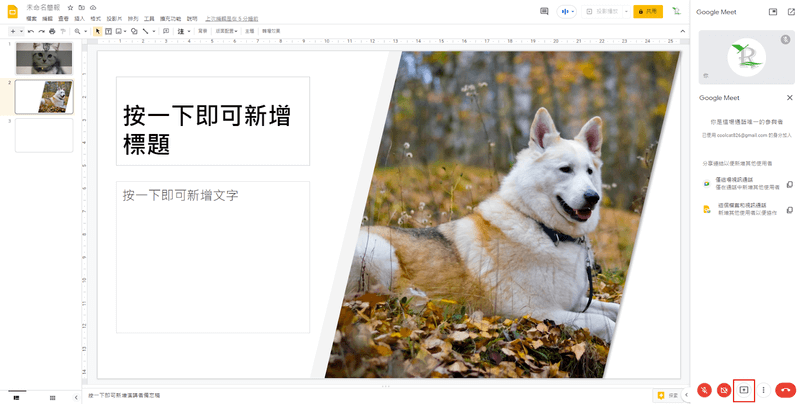The height and width of the screenshot is (404, 800).
Task: Collapse the menus with the up chevron
Action: (683, 31)
